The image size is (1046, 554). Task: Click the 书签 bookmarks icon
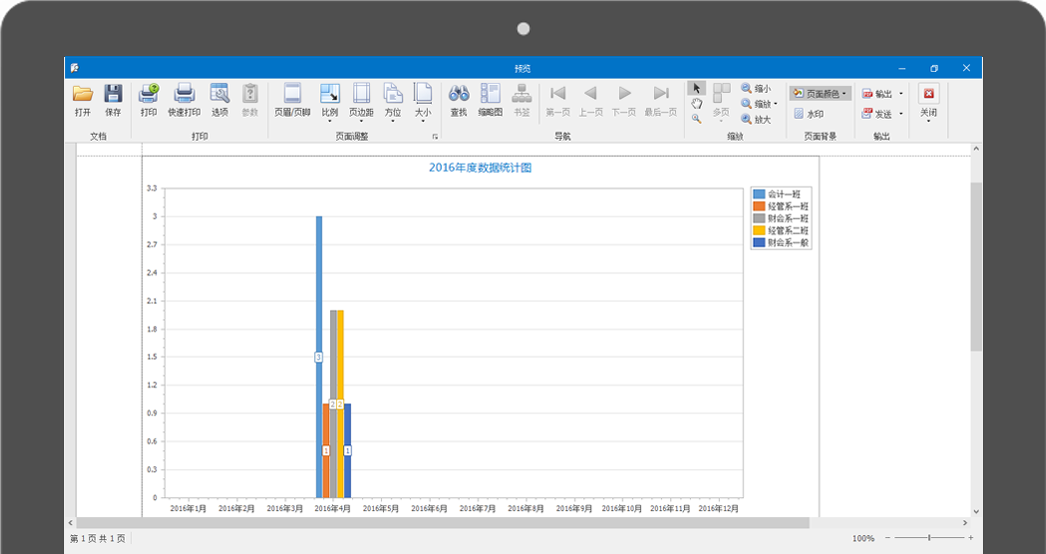pyautogui.click(x=522, y=100)
